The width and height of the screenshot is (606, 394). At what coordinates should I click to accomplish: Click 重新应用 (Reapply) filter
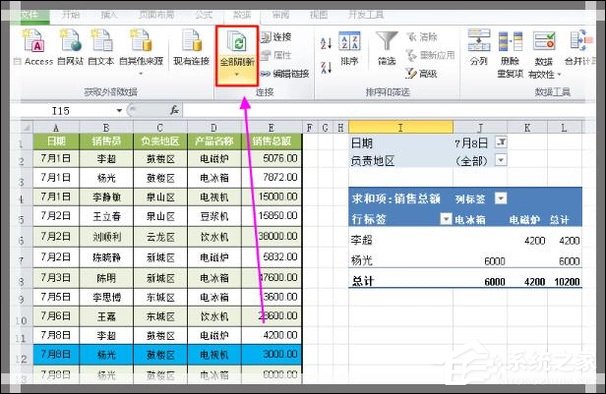pos(430,55)
